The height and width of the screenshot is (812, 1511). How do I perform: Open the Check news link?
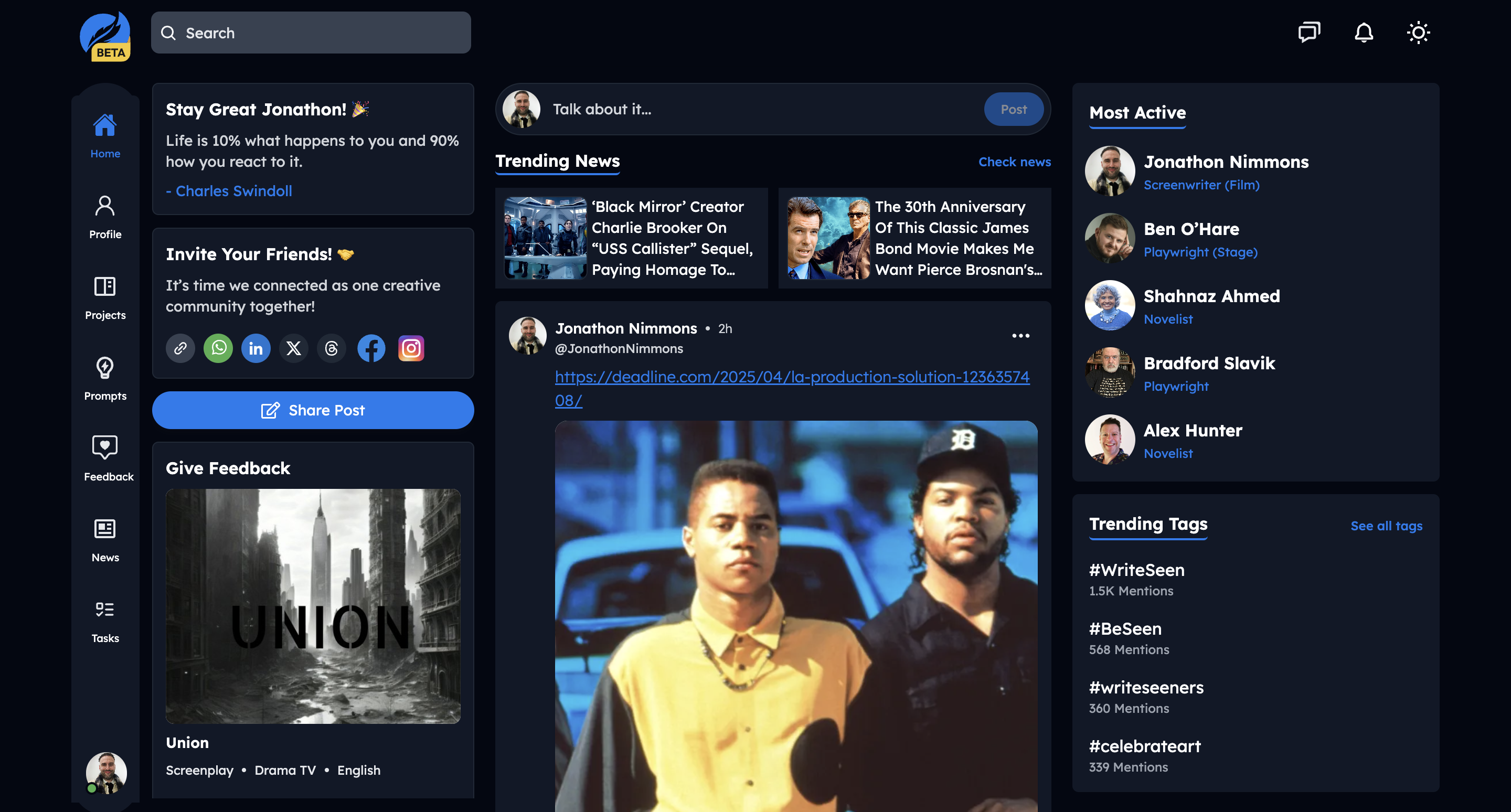pos(1014,162)
